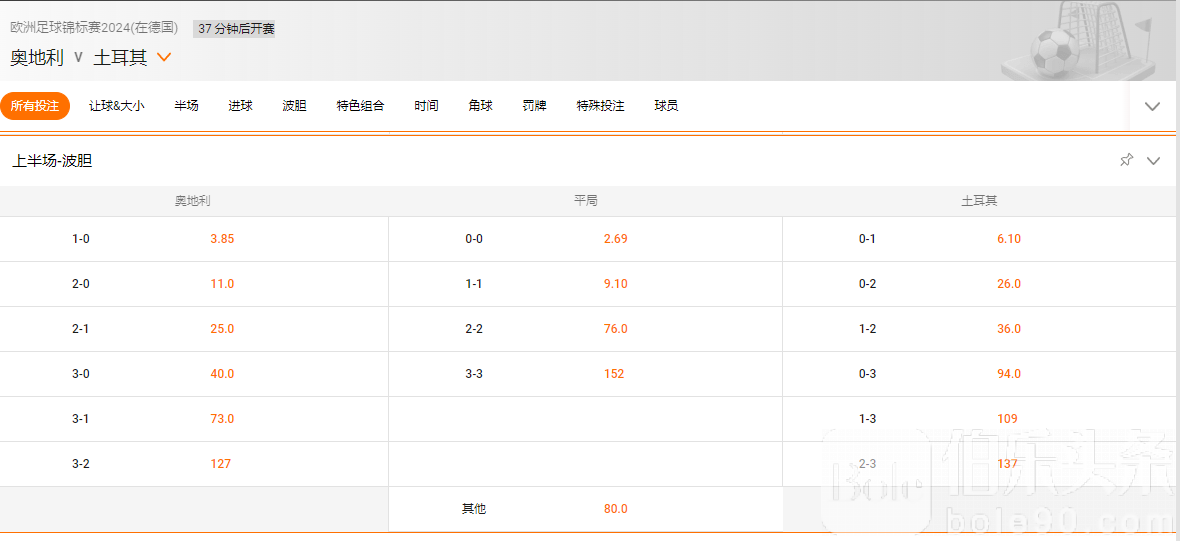The image size is (1180, 541).
Task: Open the 特殊投注 tab
Action: pos(600,106)
